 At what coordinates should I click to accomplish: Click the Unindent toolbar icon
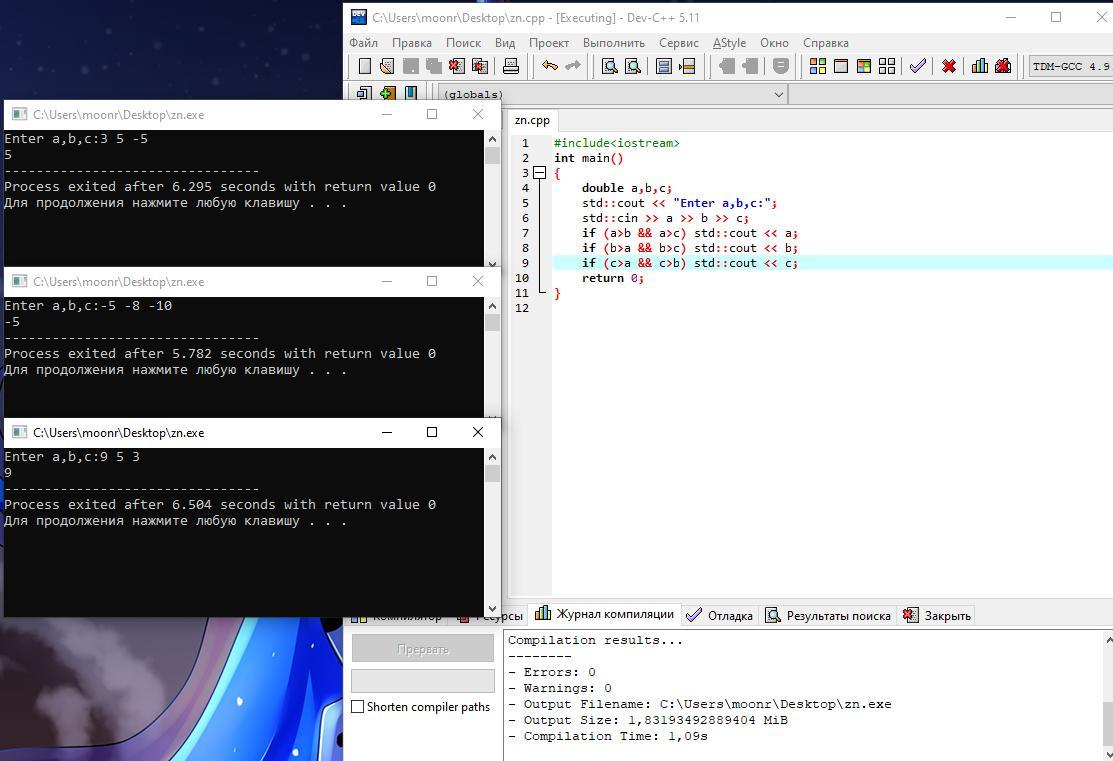click(750, 66)
